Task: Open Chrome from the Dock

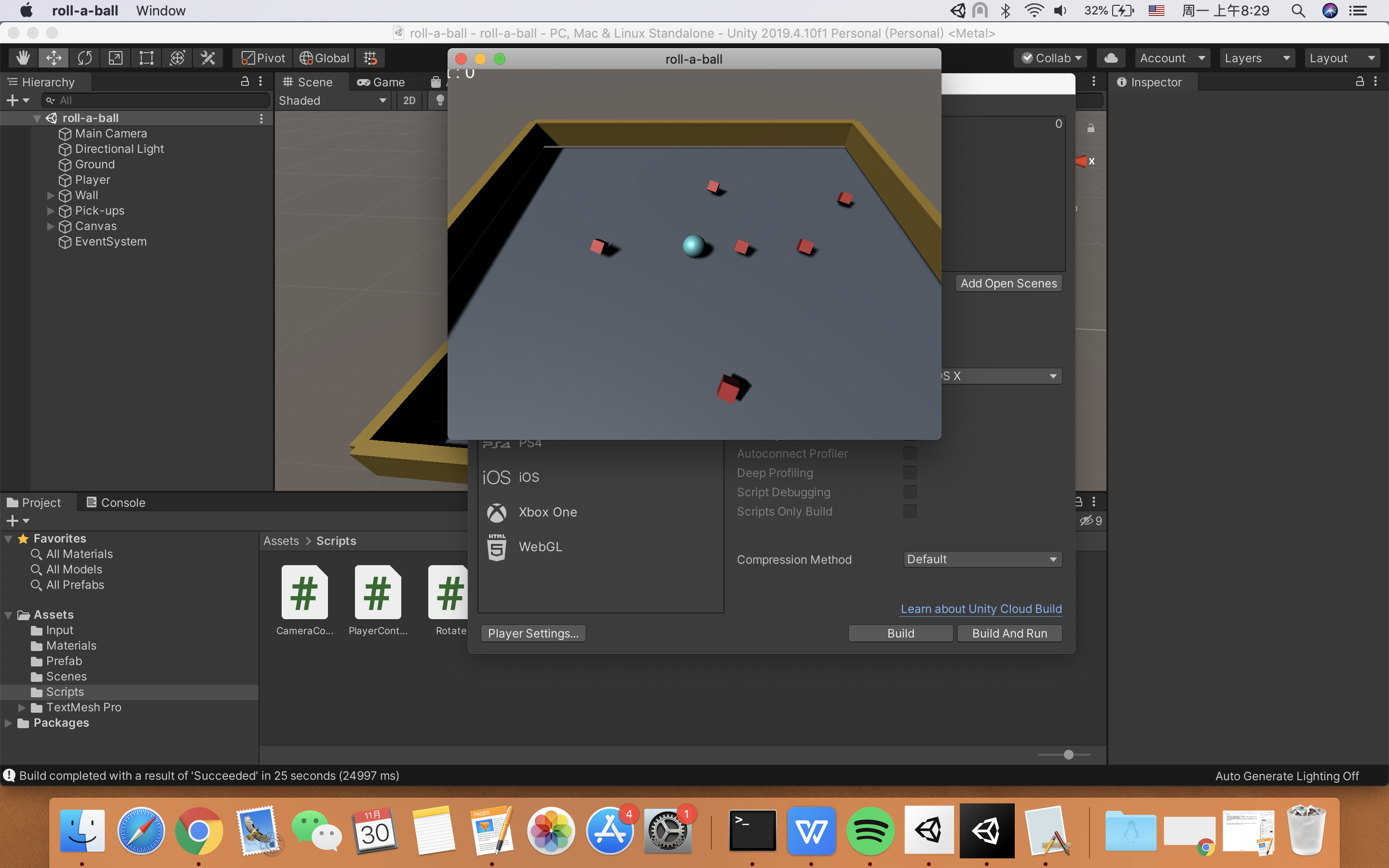Action: 199,831
